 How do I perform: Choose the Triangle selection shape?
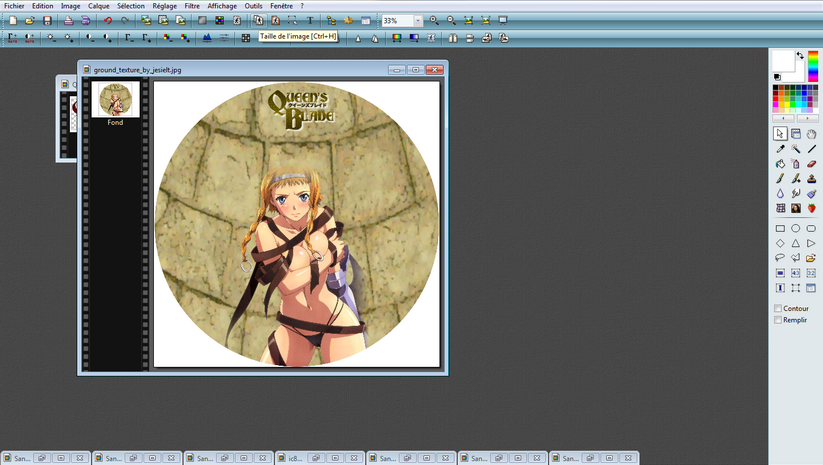(796, 243)
